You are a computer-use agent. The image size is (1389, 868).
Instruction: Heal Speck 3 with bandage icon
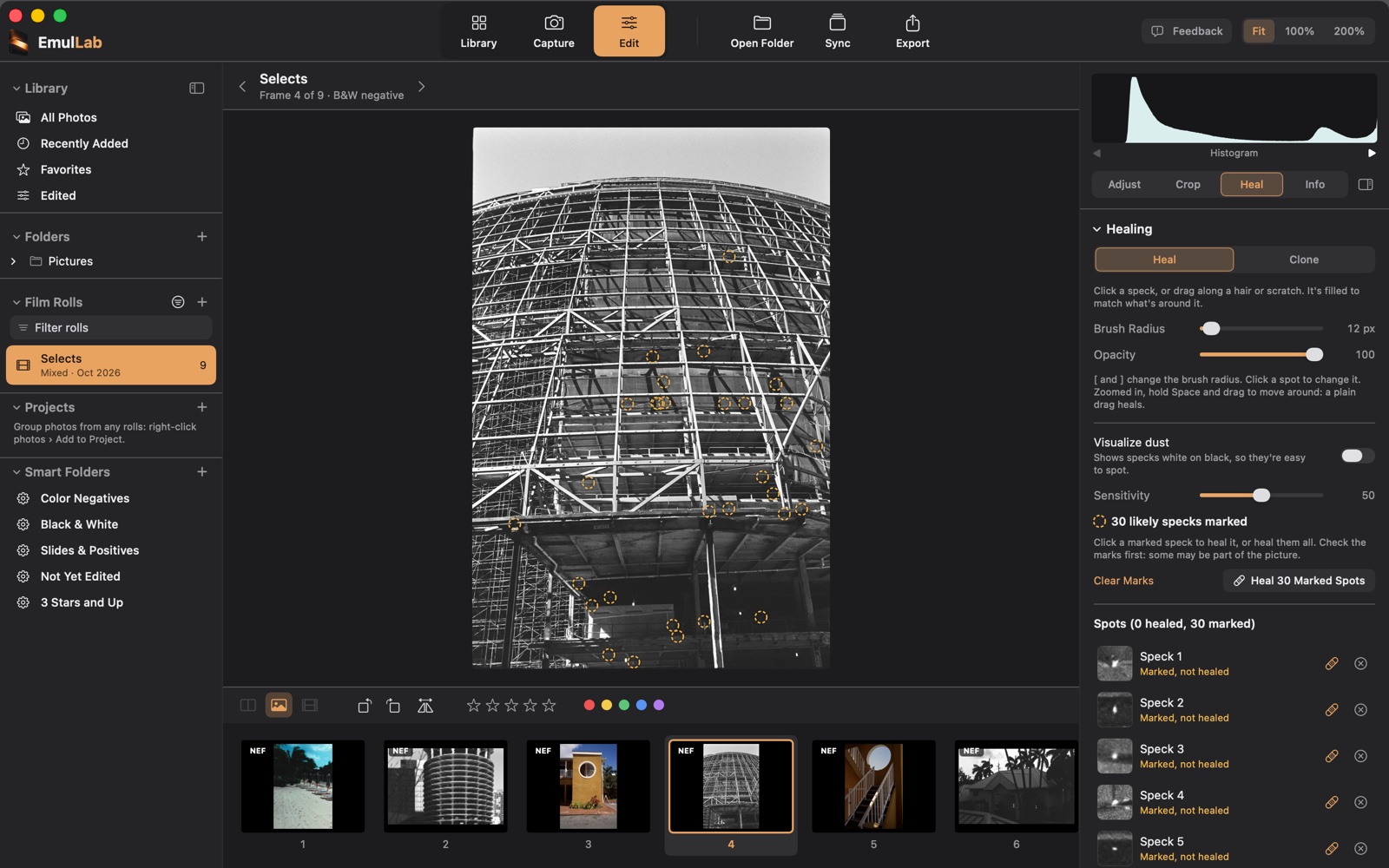click(x=1332, y=756)
